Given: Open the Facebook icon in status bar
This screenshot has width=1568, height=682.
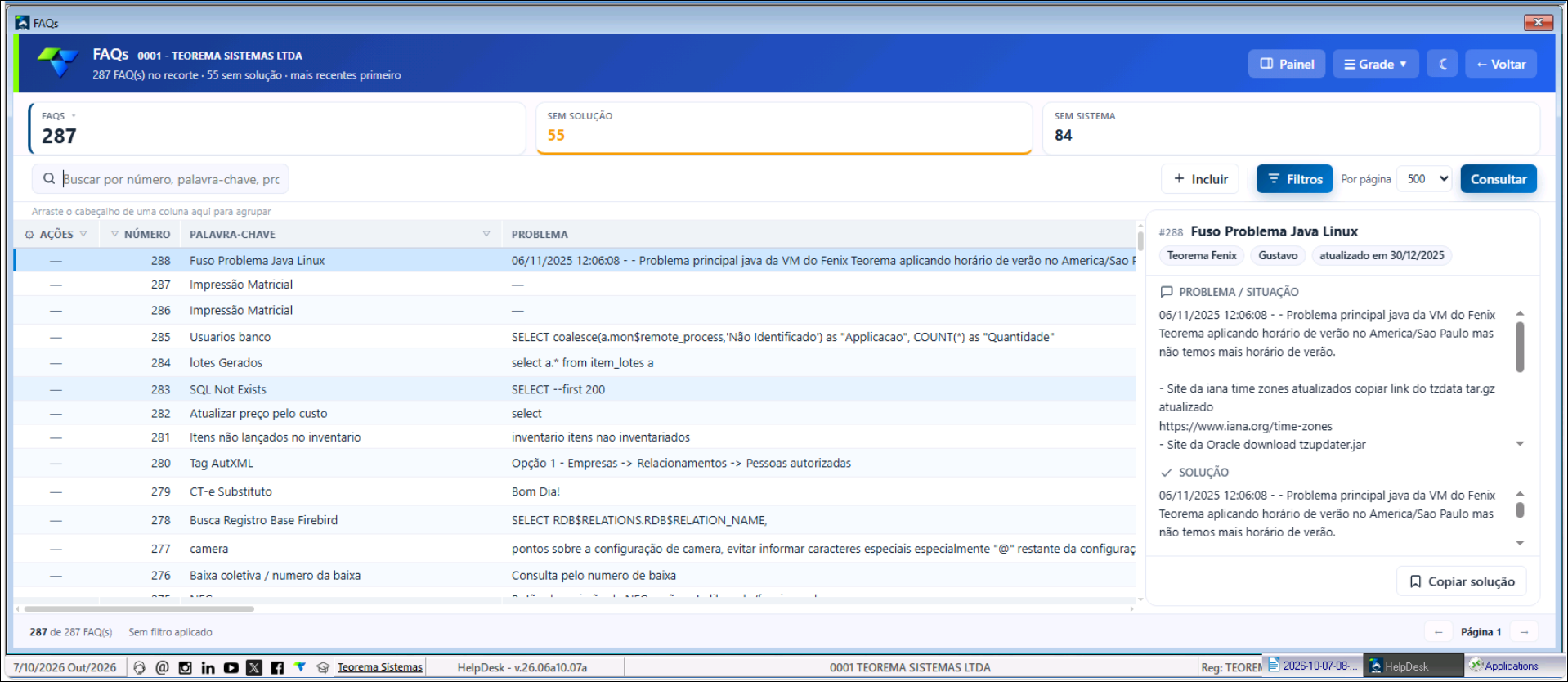Looking at the screenshot, I should click(x=276, y=667).
